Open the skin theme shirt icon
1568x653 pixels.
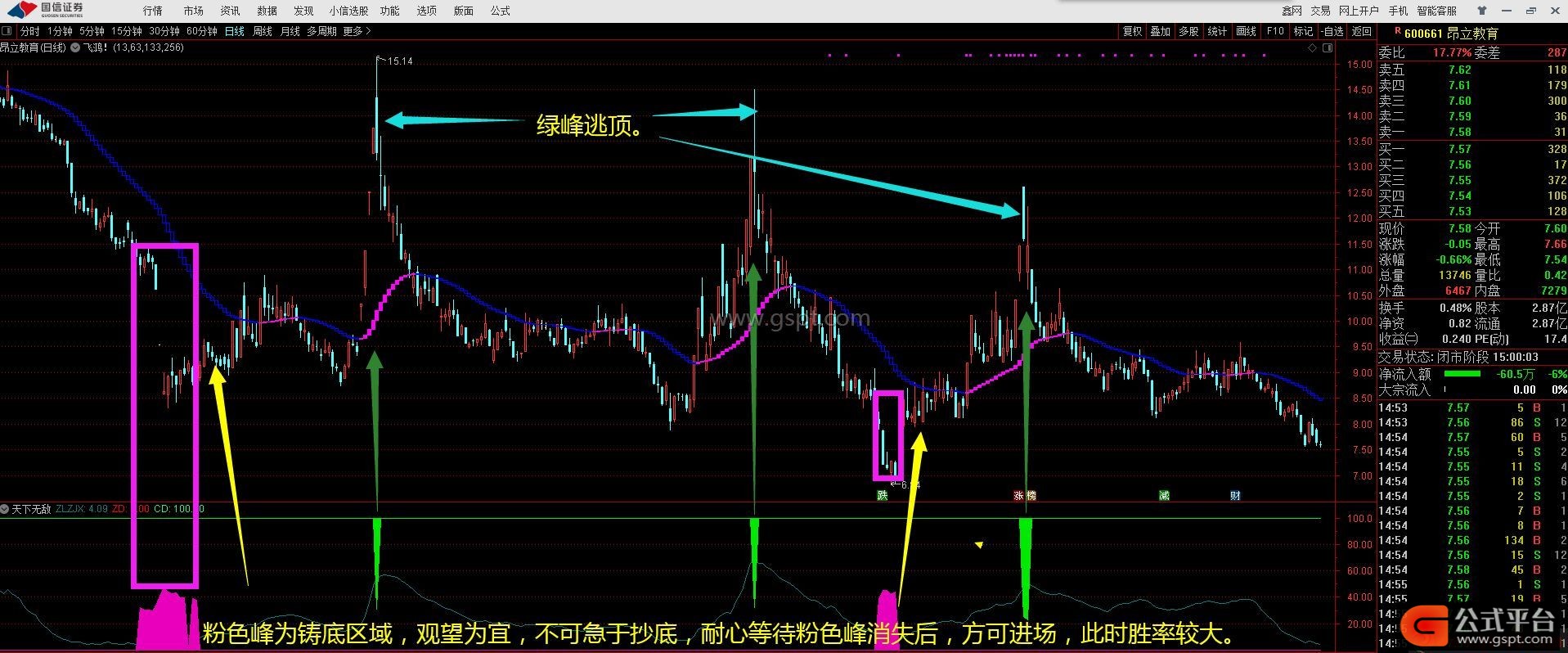click(x=1481, y=11)
